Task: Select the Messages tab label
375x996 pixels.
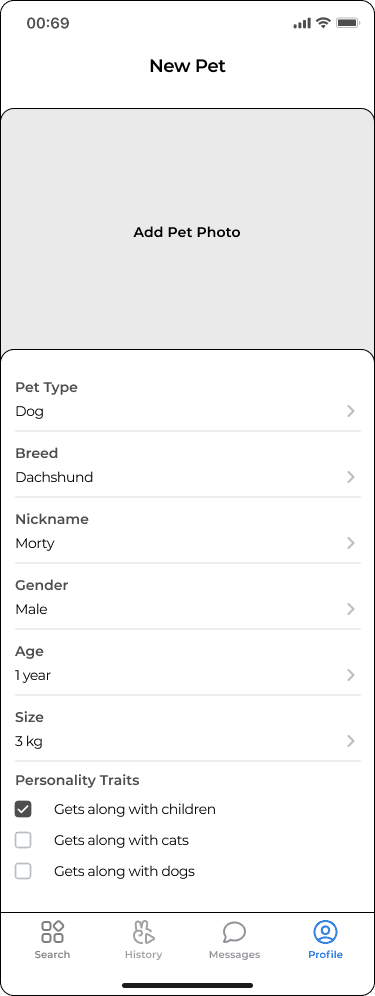Action: [235, 955]
